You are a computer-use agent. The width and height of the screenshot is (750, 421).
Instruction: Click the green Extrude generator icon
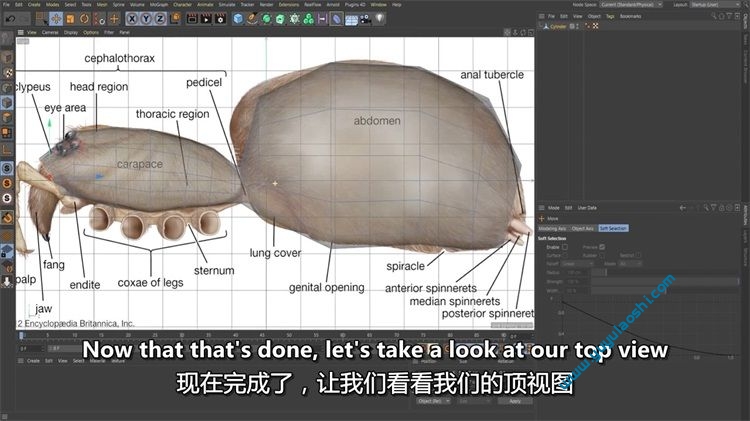(280, 19)
